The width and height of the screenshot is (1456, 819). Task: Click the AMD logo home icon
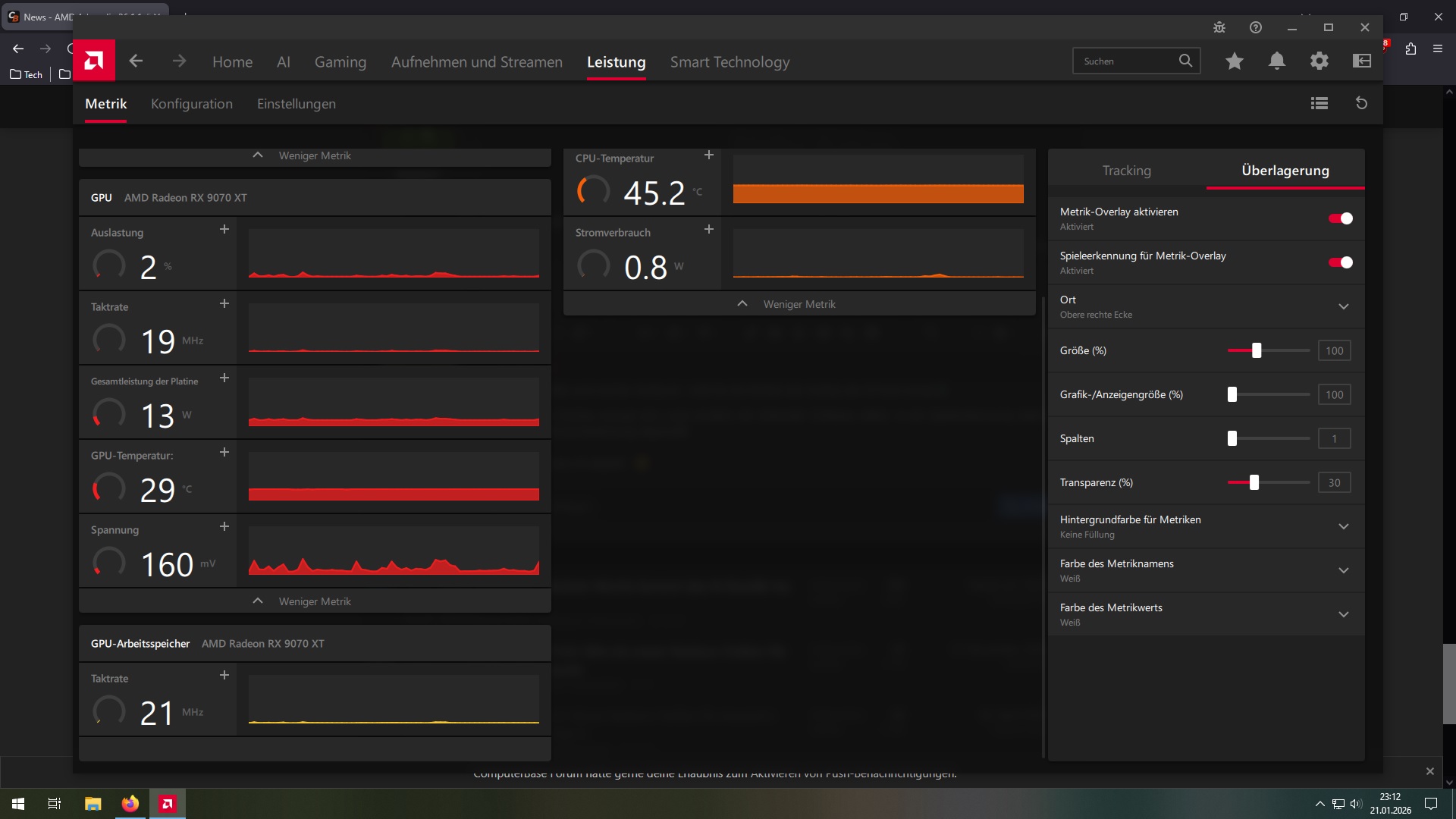tap(94, 61)
